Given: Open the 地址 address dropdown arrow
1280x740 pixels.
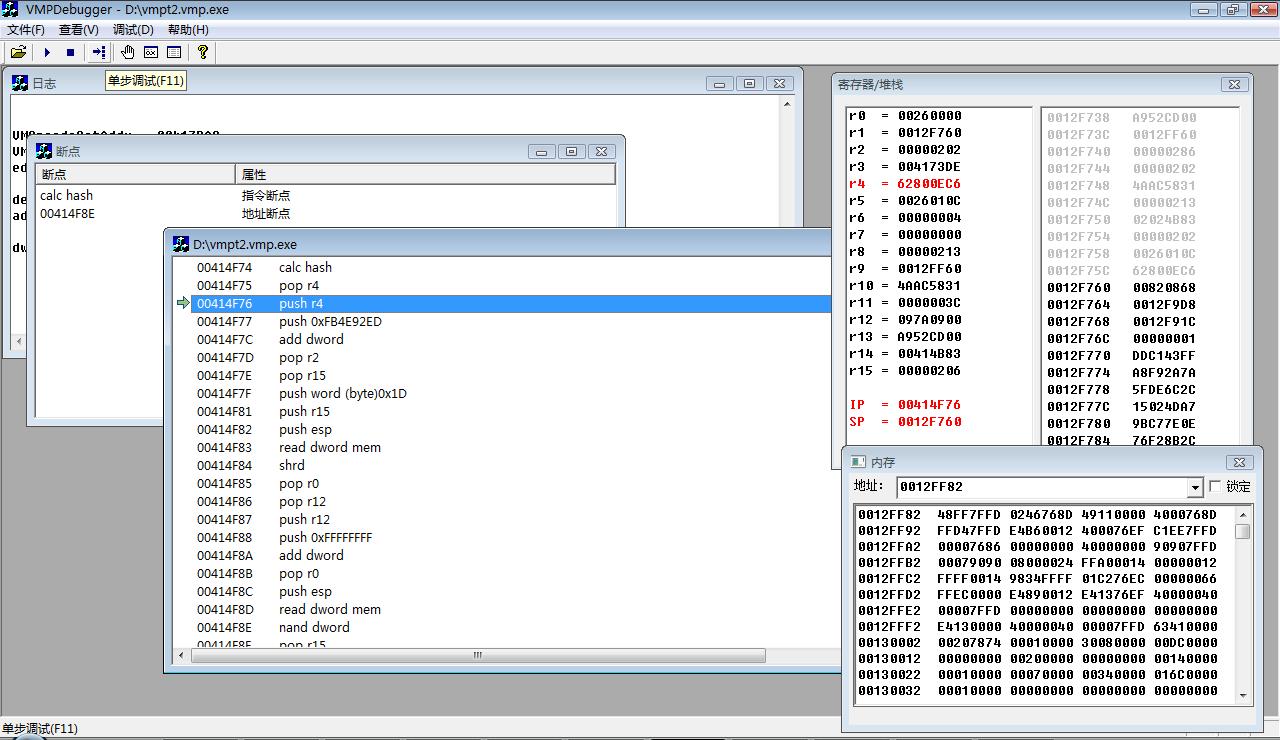Looking at the screenshot, I should click(1194, 487).
